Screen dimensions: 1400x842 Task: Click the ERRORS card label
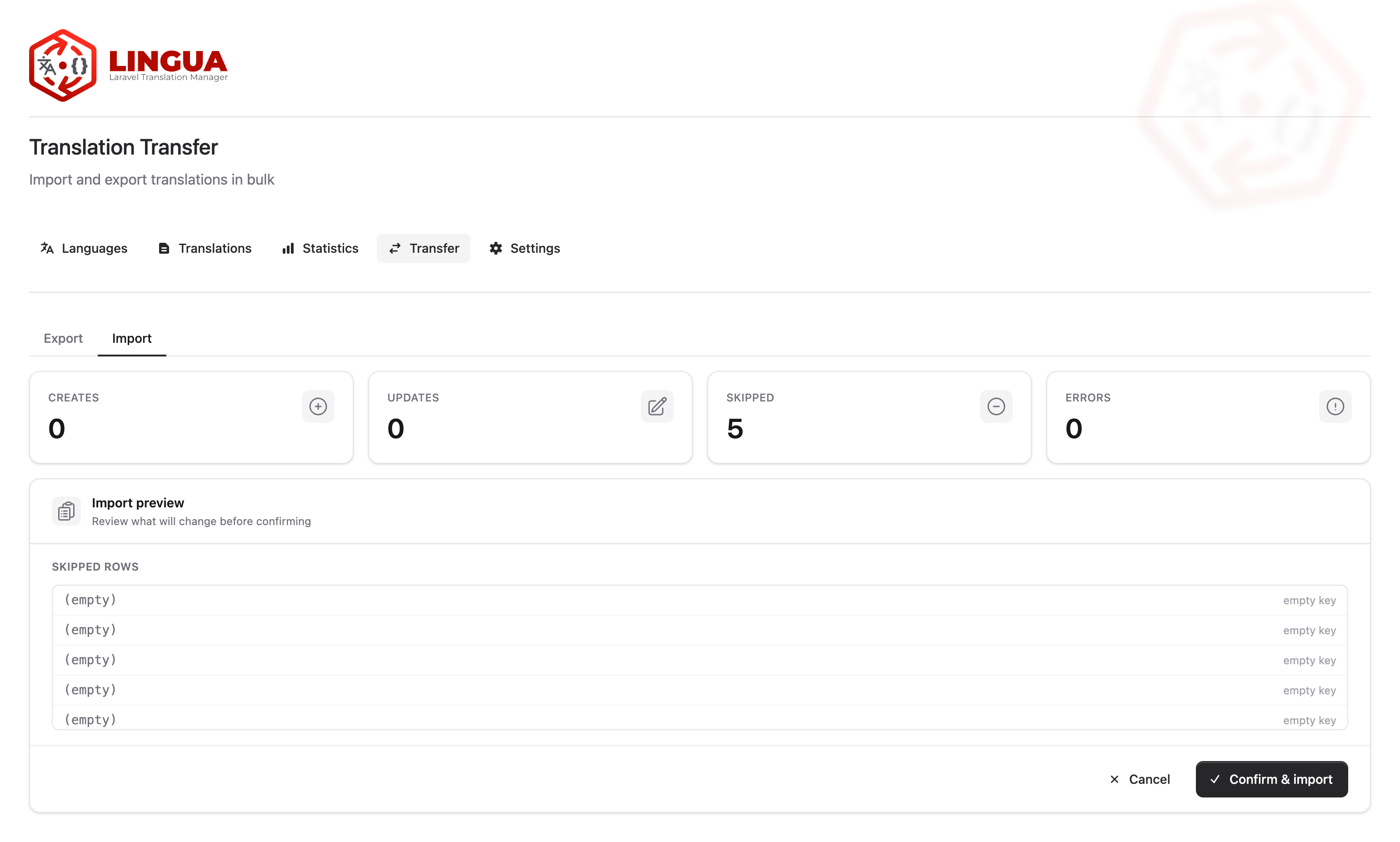[1088, 398]
